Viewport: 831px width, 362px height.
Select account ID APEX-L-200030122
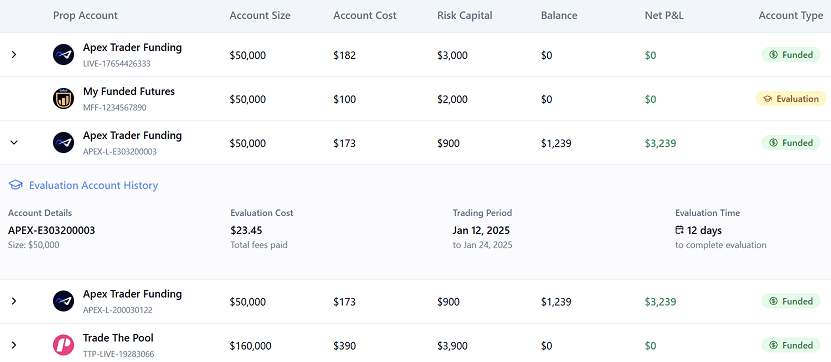[118, 310]
